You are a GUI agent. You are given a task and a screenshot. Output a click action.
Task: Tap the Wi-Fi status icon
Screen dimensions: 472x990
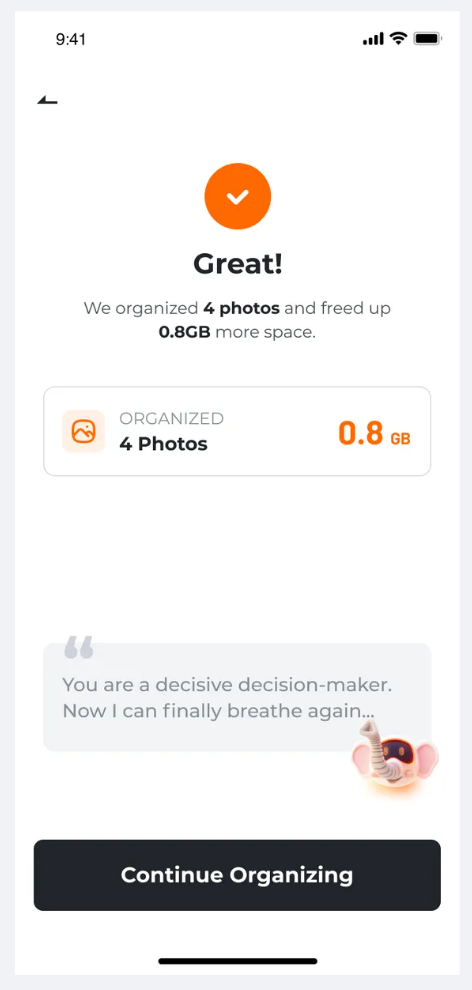(x=398, y=39)
